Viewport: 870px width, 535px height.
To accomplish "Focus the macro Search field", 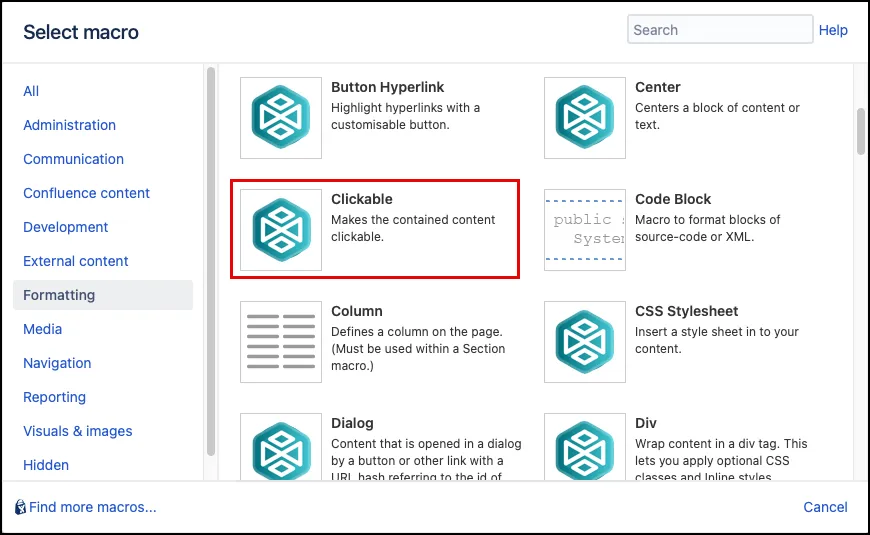I will coord(720,29).
